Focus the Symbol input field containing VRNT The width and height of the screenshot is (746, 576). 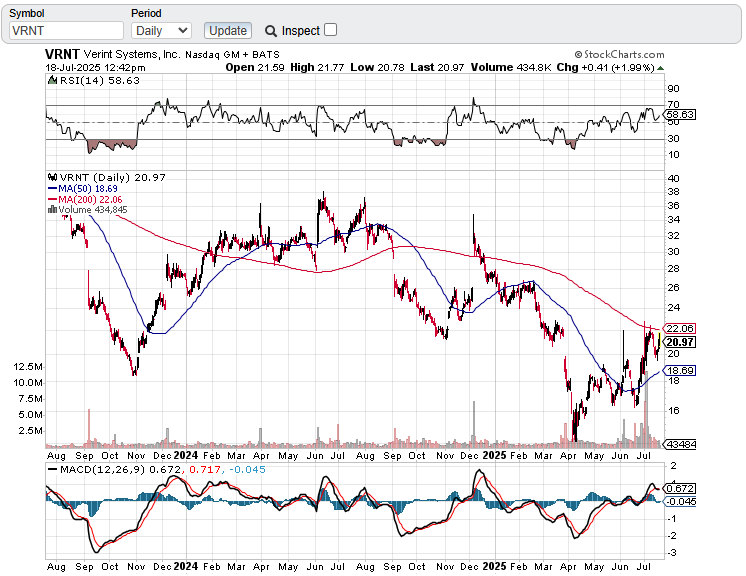pyautogui.click(x=64, y=31)
